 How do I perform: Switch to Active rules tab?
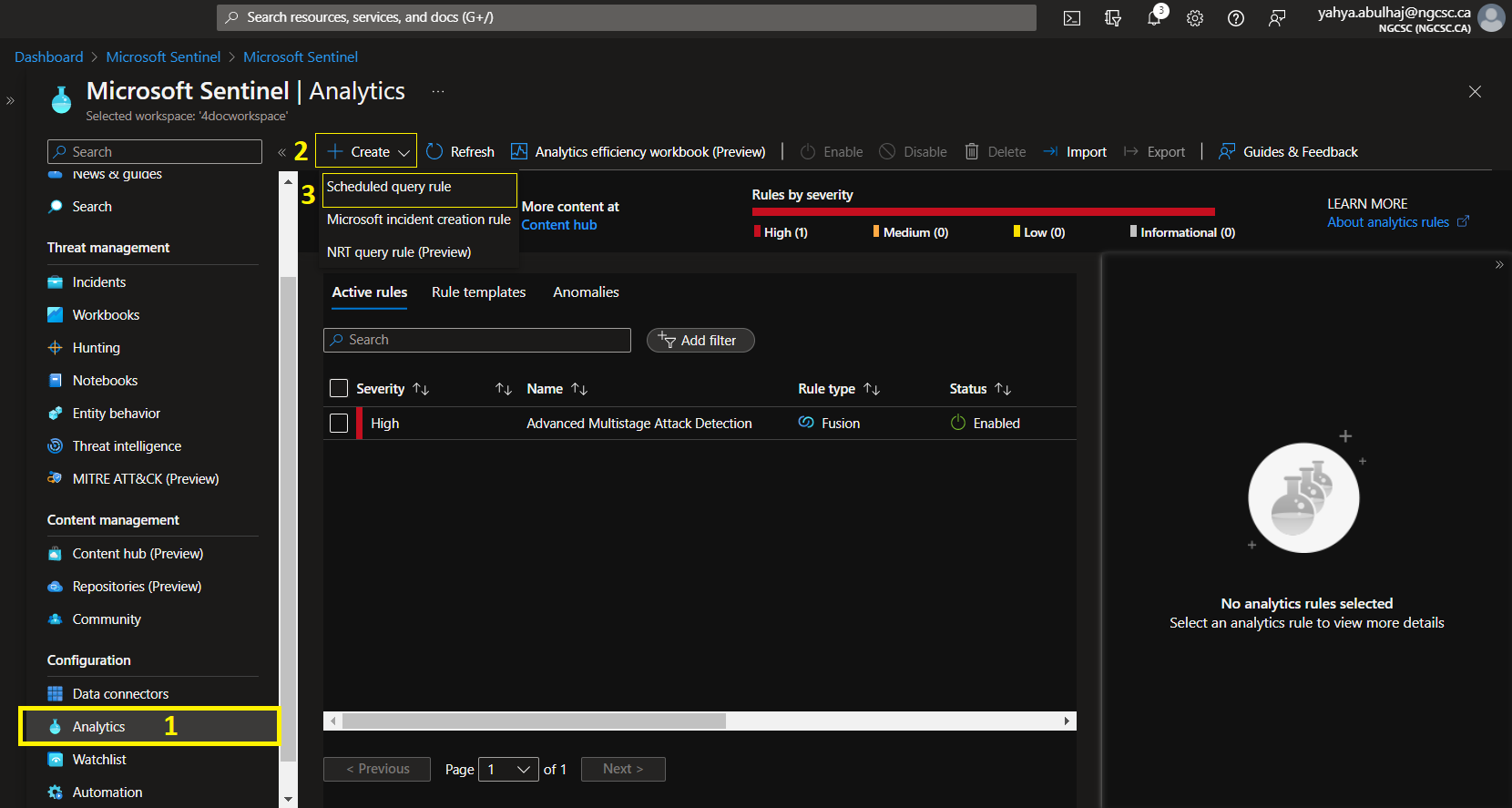click(x=370, y=292)
